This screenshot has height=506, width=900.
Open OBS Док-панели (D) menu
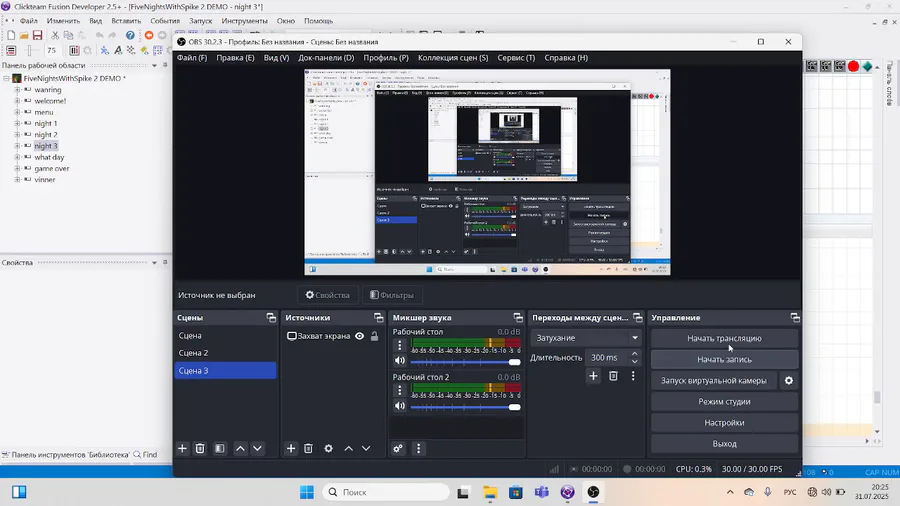[326, 58]
